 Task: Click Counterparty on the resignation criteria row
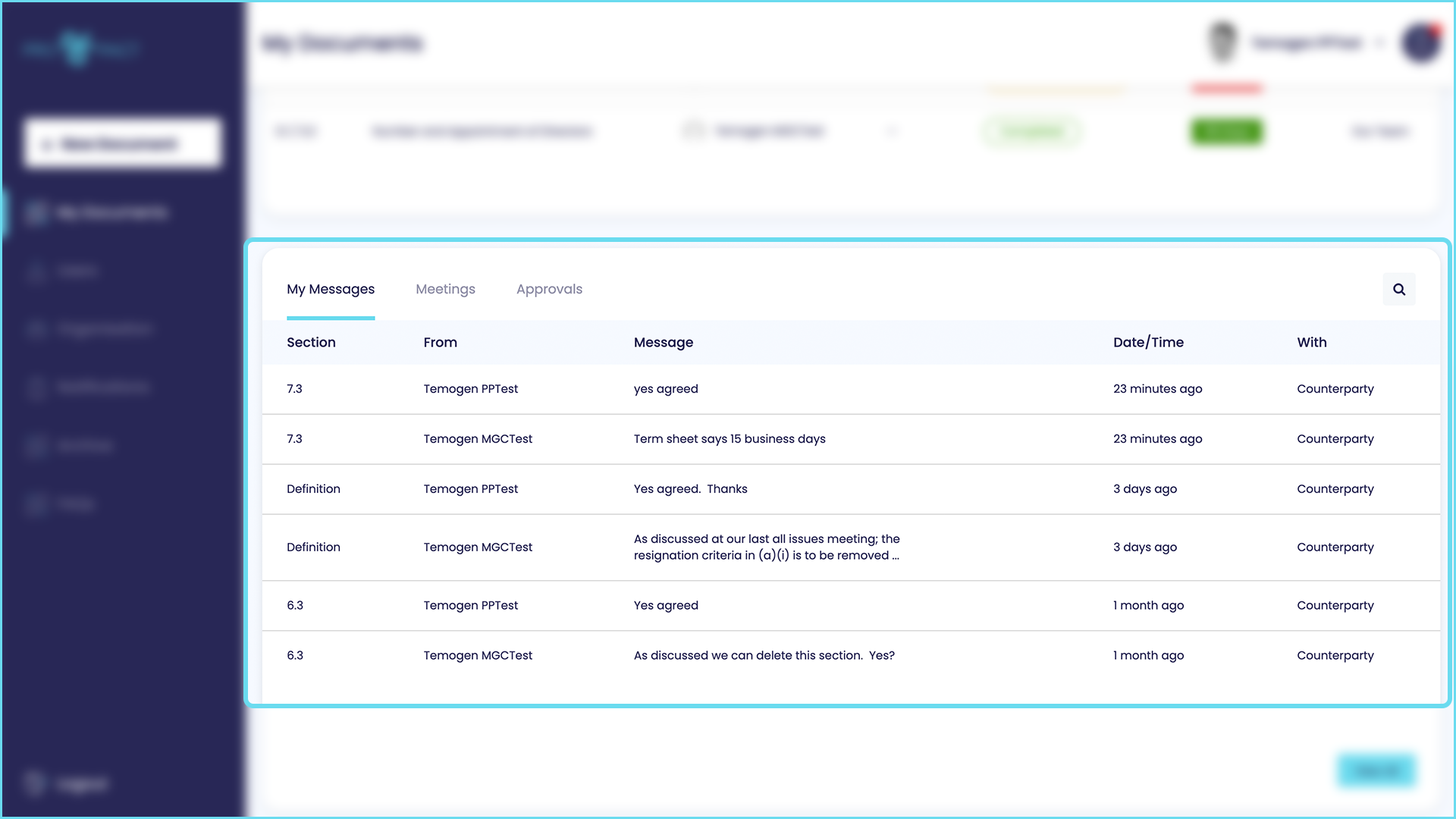coord(1335,548)
